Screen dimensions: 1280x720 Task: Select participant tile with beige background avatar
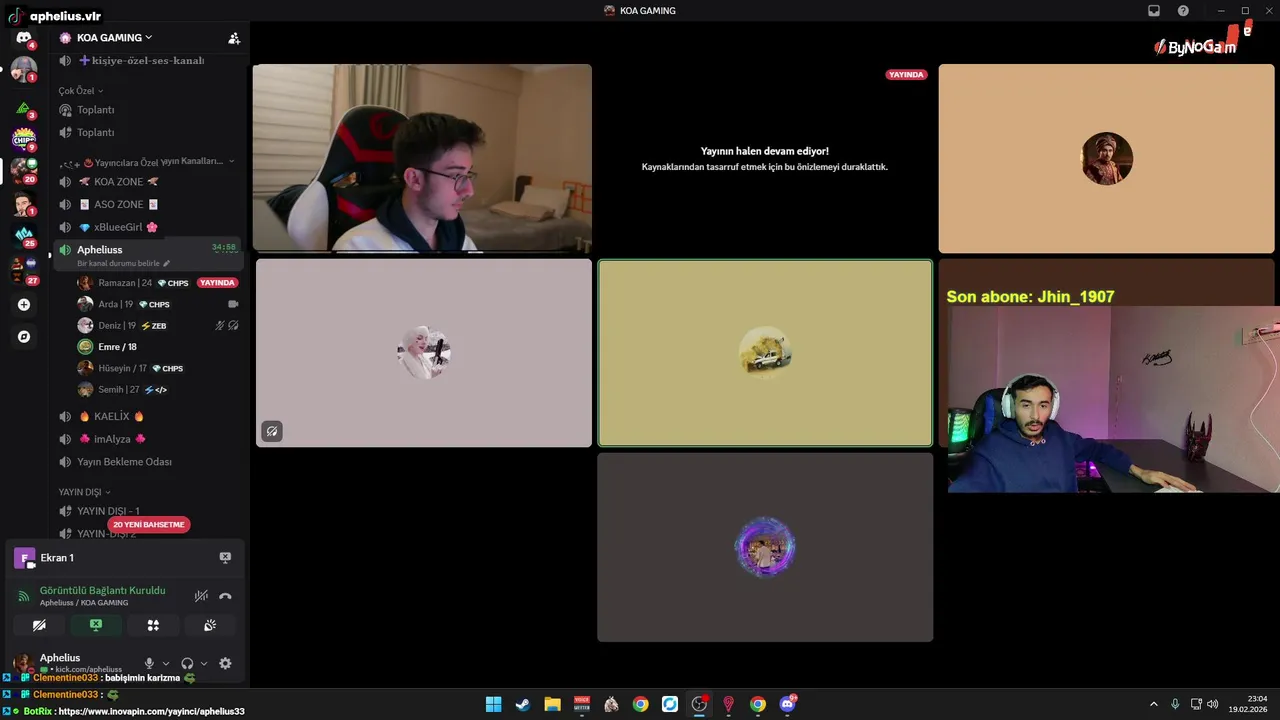pyautogui.click(x=1107, y=158)
